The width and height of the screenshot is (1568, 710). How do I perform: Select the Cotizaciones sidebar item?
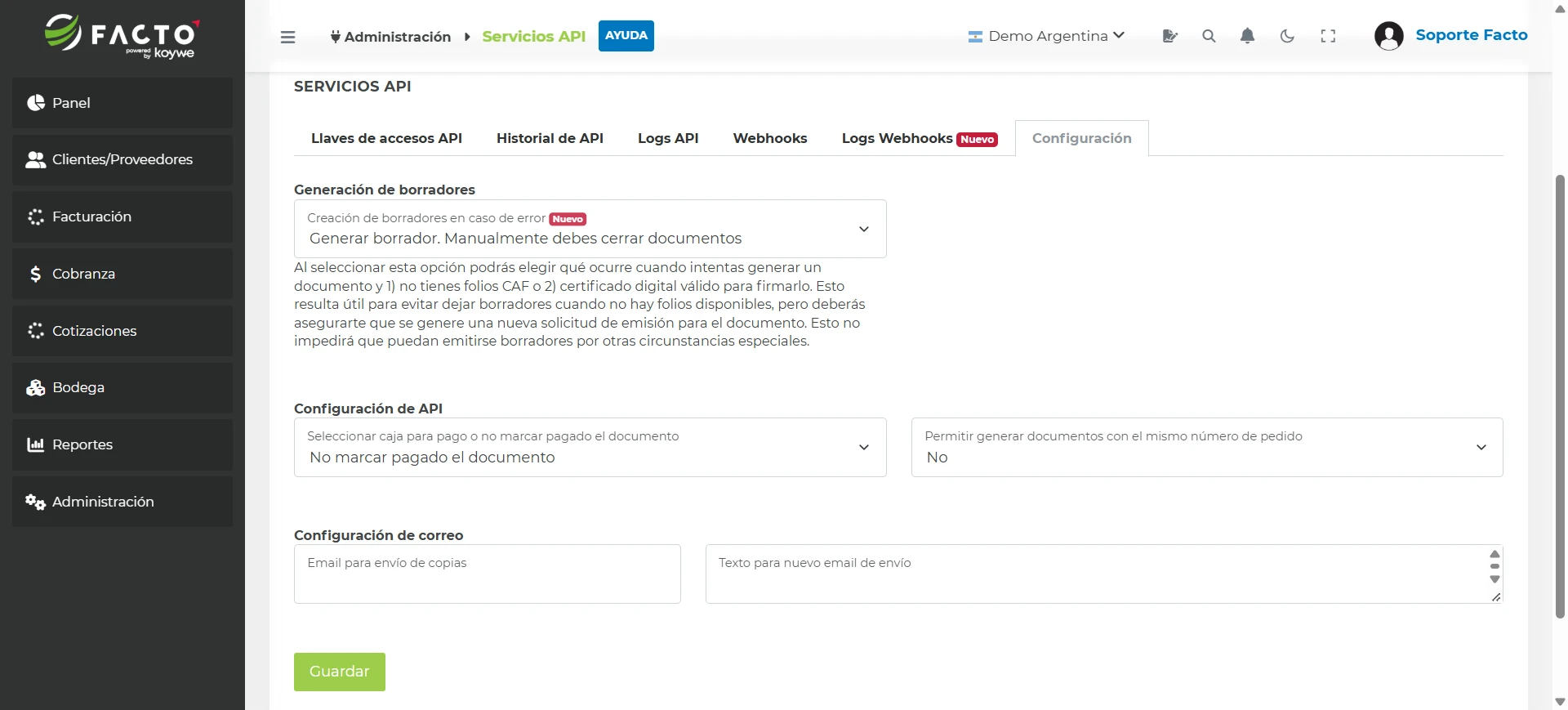[x=122, y=331]
